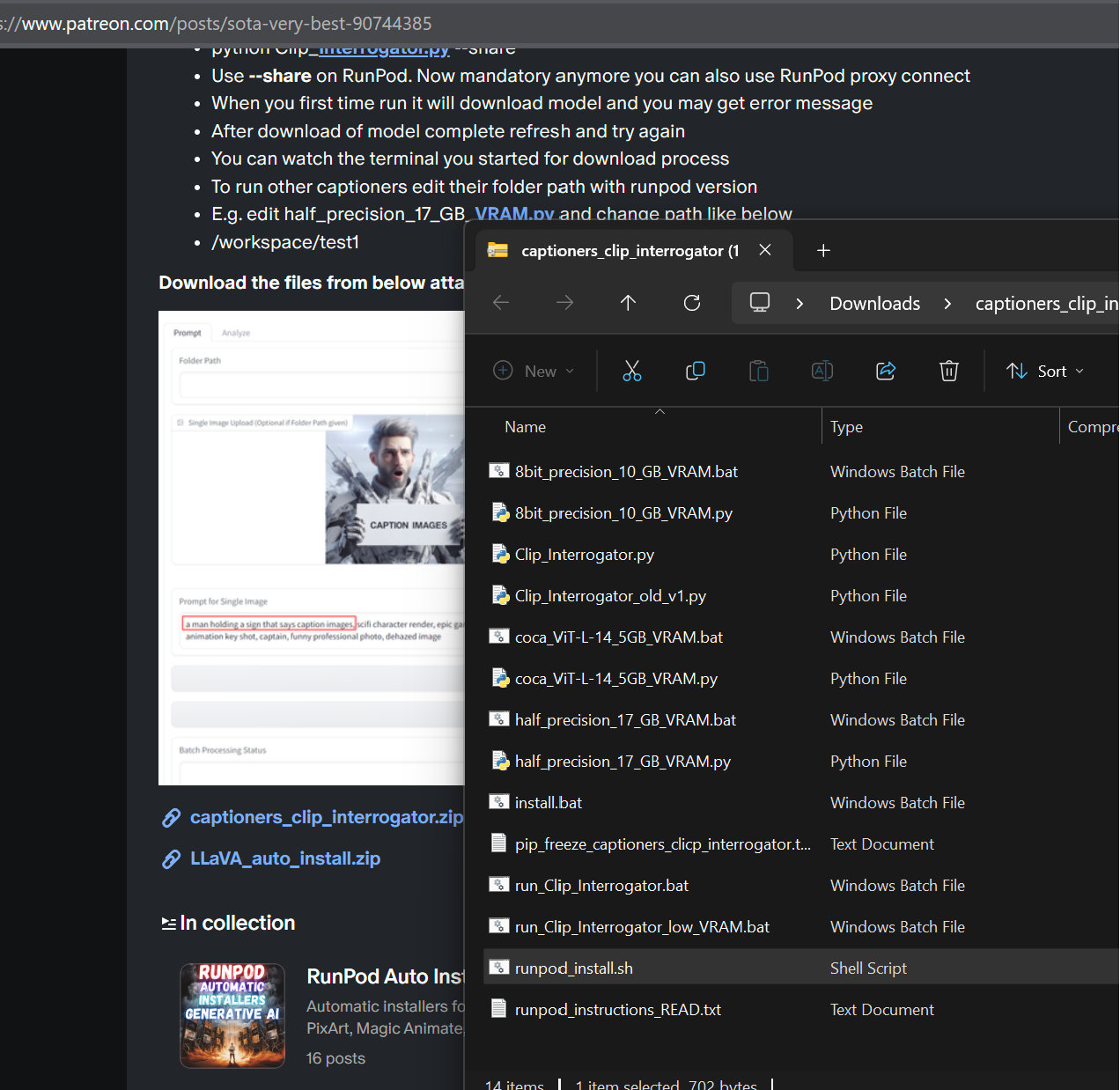
Task: Click the Cut scissors icon in the toolbar
Action: click(631, 371)
